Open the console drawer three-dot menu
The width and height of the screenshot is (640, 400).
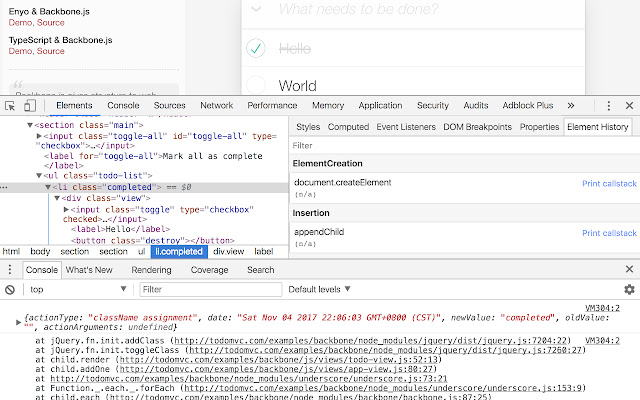pyautogui.click(x=10, y=269)
